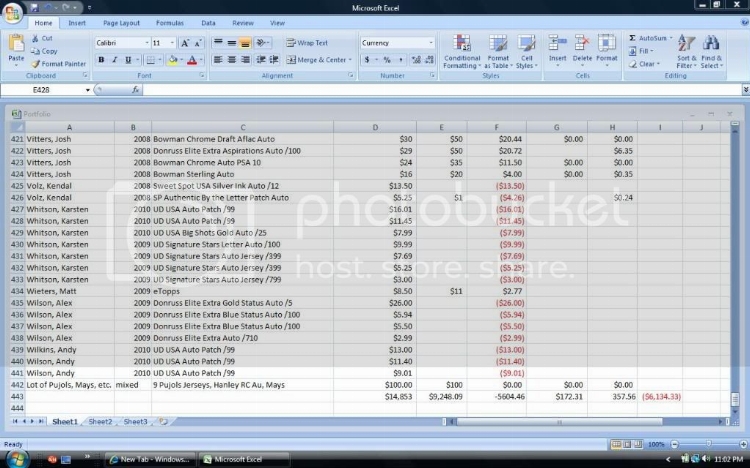Viewport: 750px width, 468px height.
Task: Click Increase Indent icon
Action: [274, 60]
